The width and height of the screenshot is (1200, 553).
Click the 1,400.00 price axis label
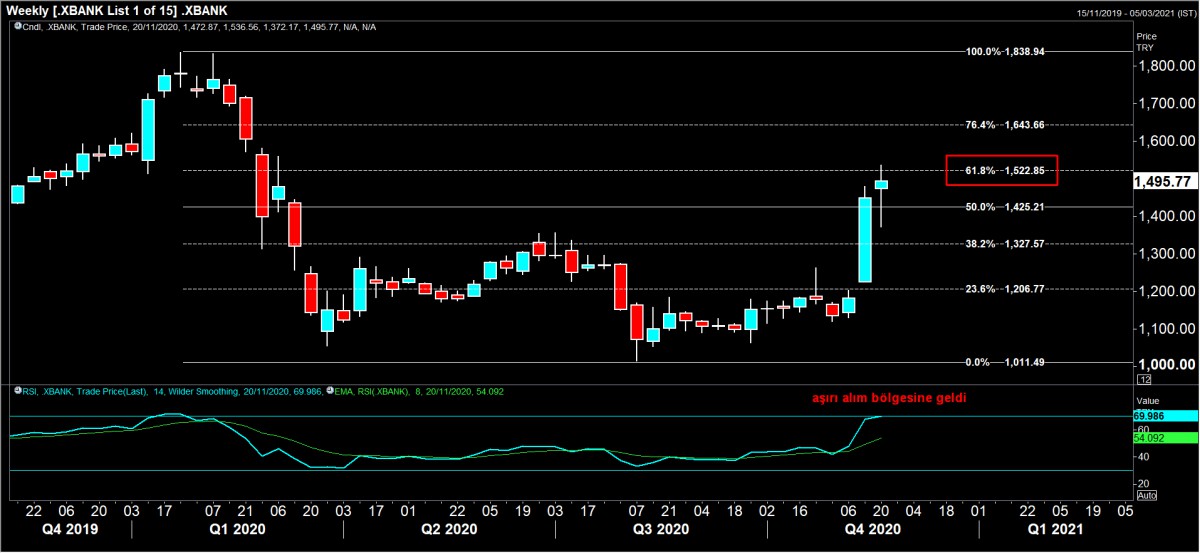1167,216
